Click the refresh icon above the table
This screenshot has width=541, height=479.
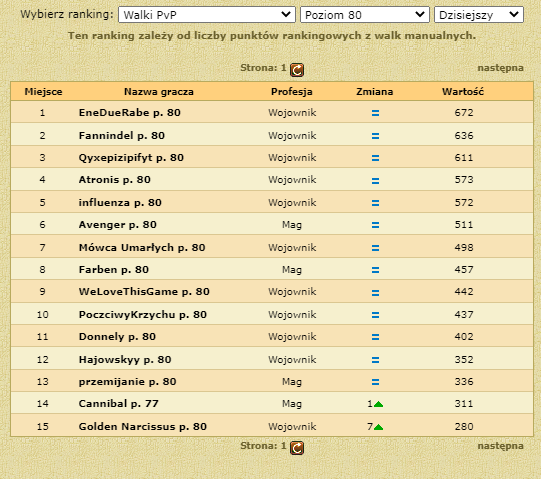297,70
